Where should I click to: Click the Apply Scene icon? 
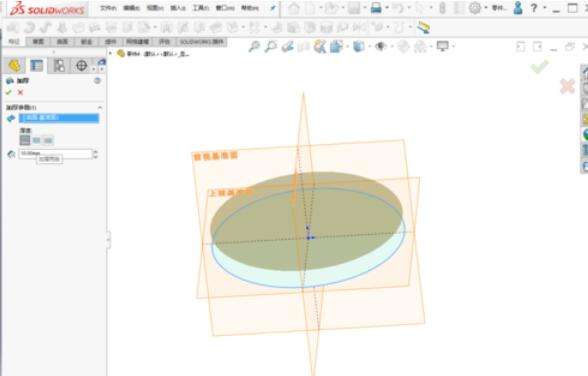pyautogui.click(x=420, y=46)
